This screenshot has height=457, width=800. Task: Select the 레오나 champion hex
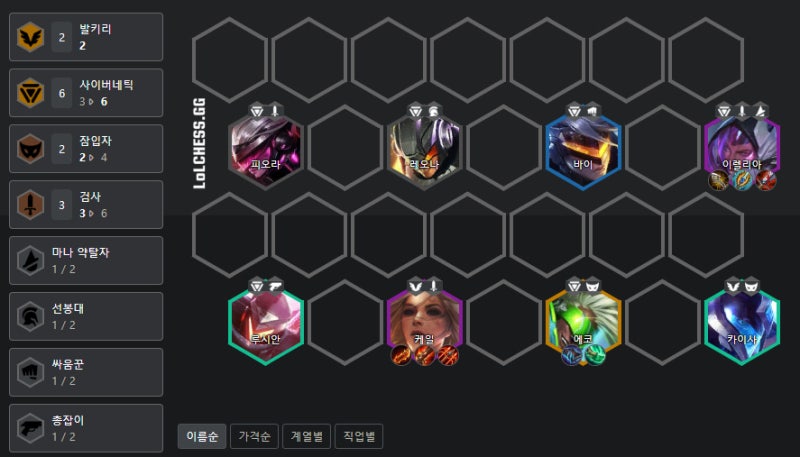click(424, 148)
